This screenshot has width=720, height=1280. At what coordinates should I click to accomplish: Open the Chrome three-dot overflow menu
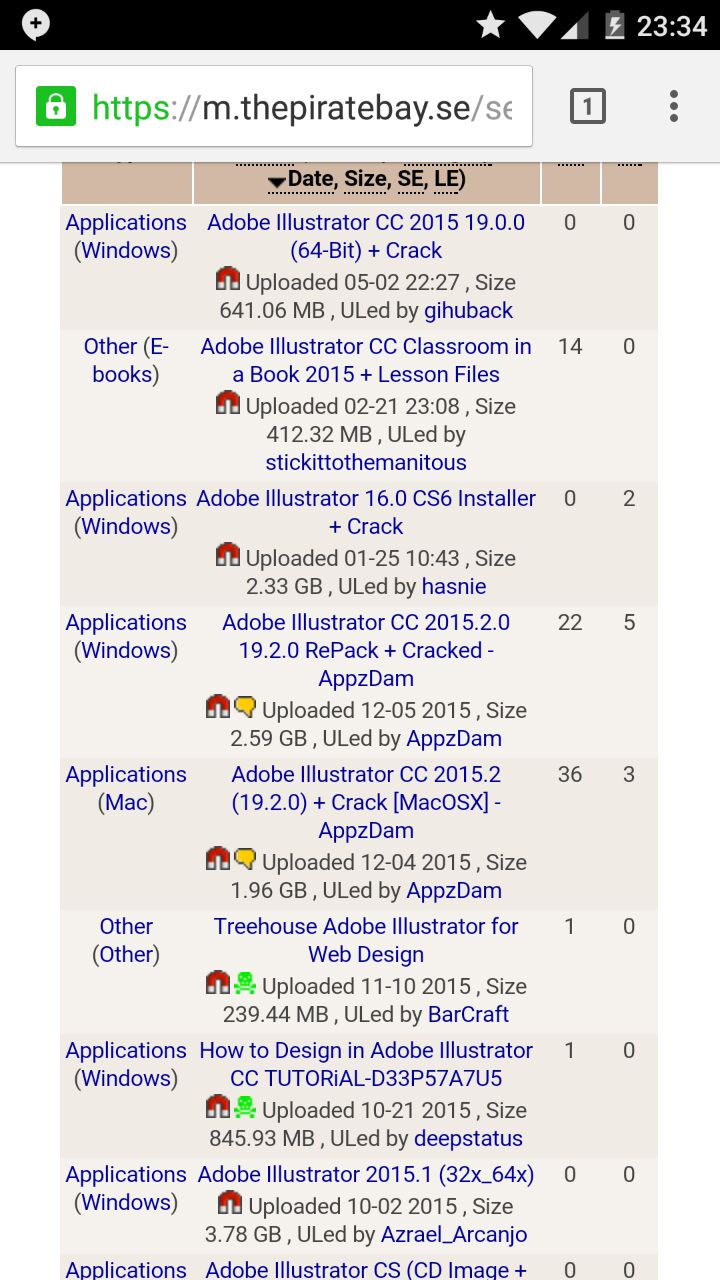674,106
